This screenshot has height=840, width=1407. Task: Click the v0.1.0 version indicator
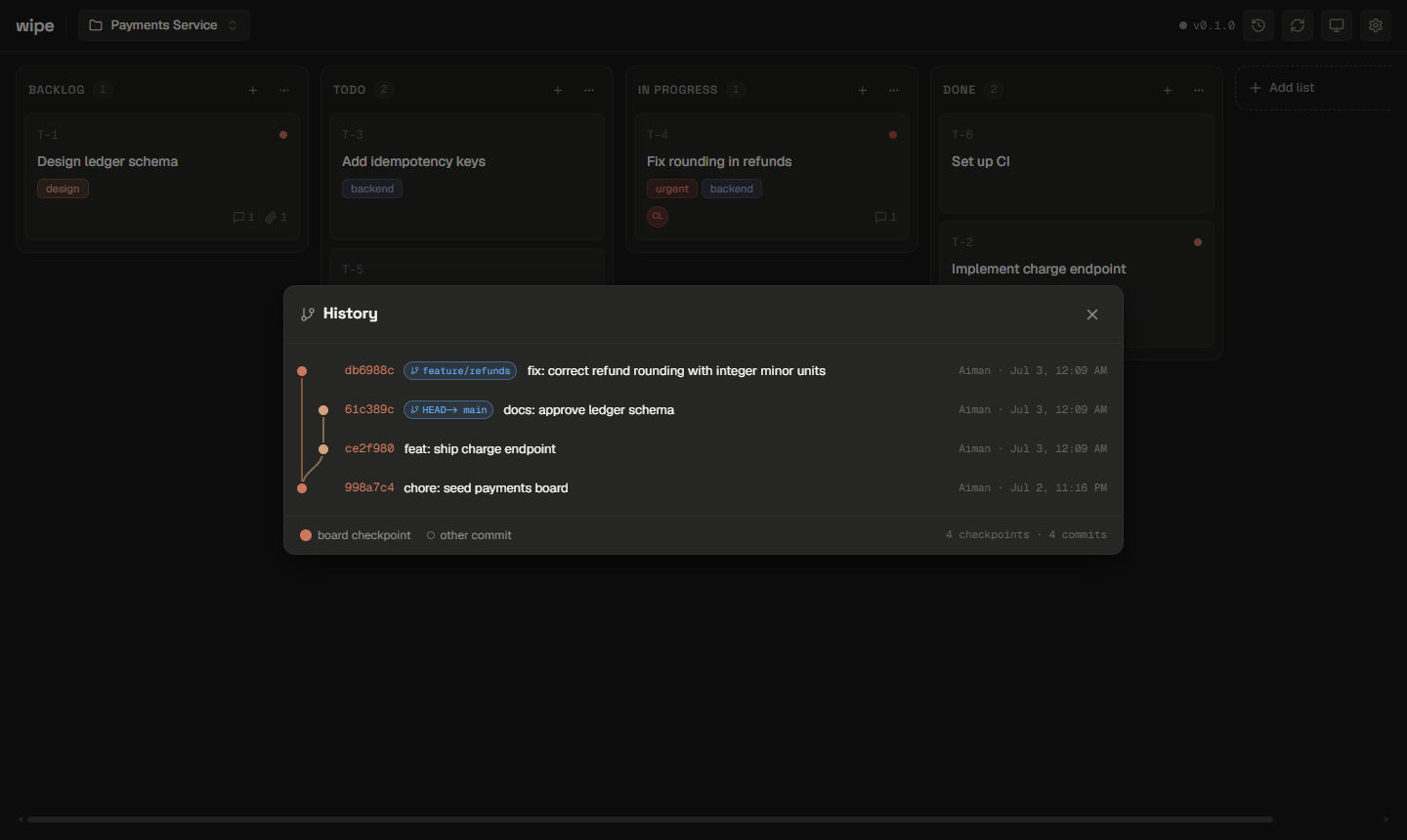tap(1207, 25)
